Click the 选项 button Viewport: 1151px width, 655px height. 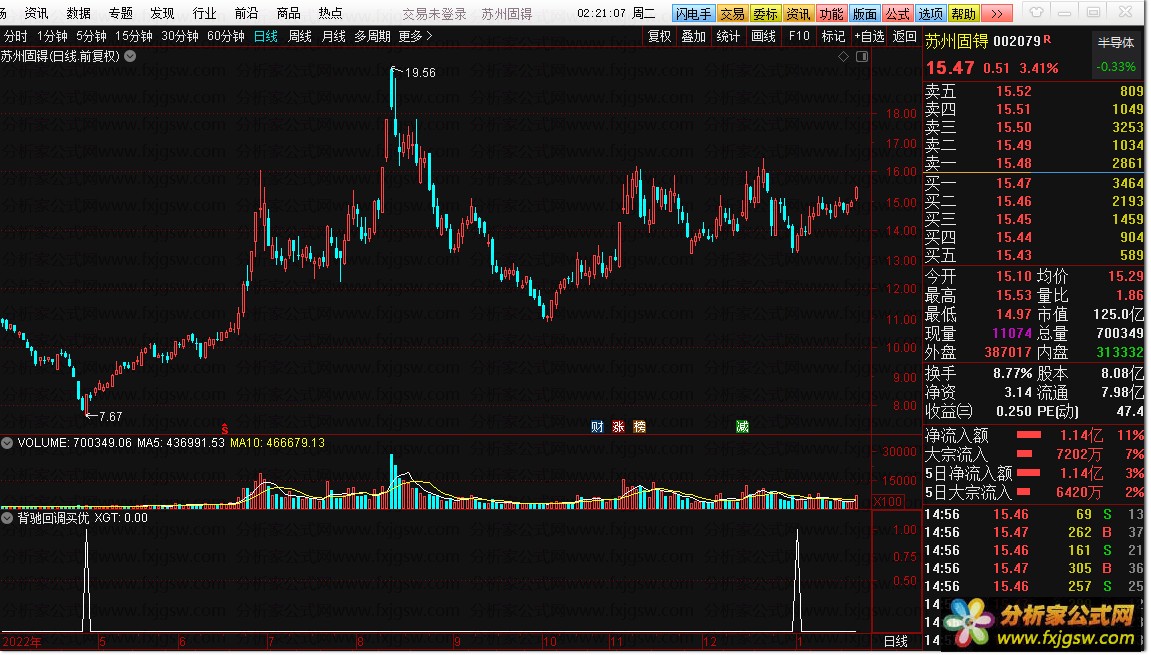(930, 13)
